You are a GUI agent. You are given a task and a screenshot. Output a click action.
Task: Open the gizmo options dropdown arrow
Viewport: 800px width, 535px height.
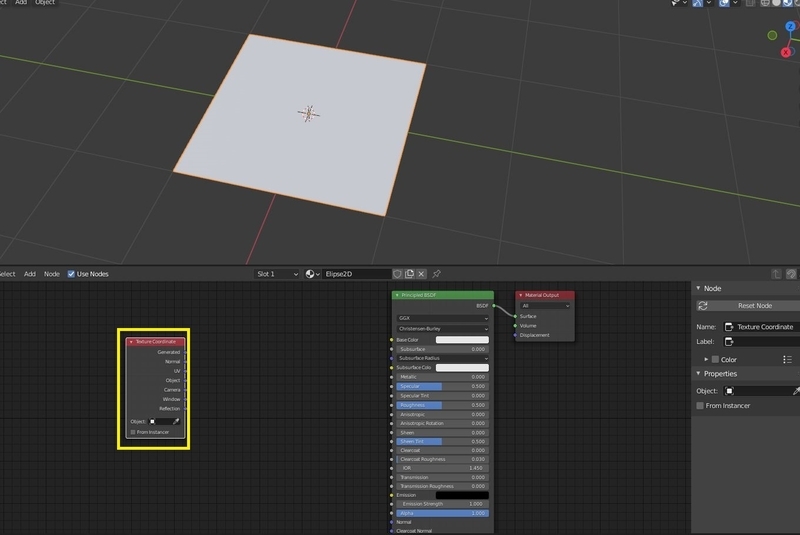pyautogui.click(x=709, y=3)
